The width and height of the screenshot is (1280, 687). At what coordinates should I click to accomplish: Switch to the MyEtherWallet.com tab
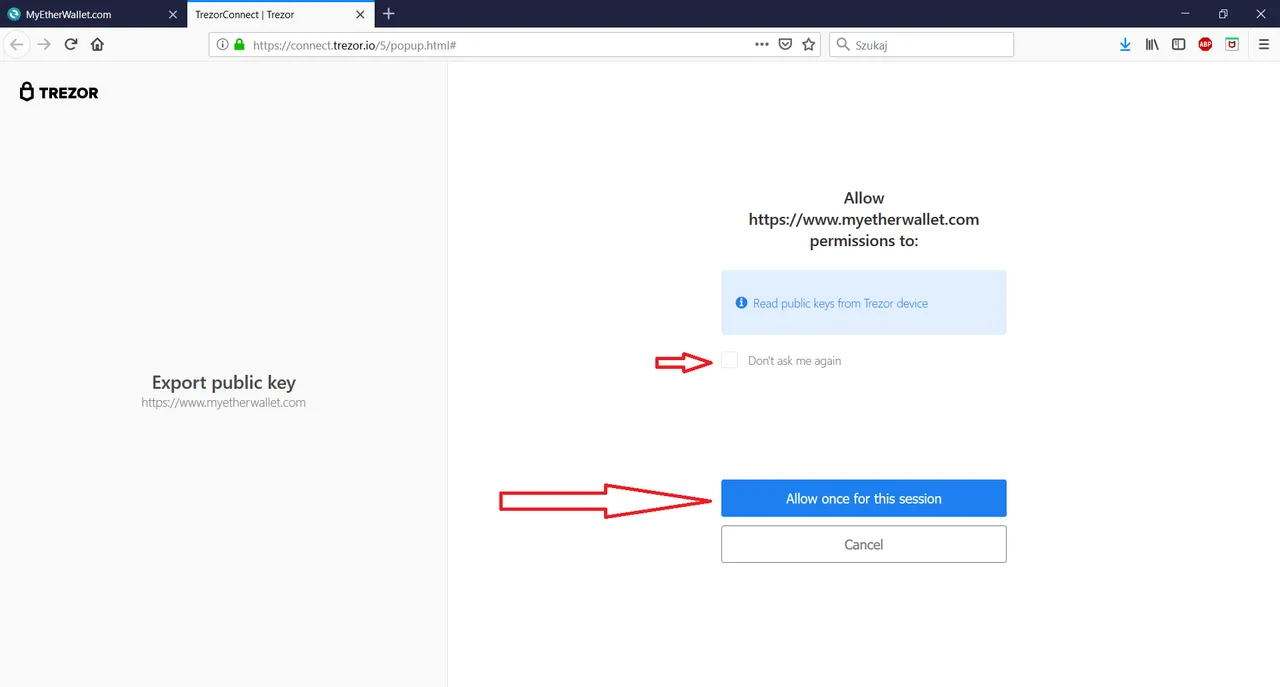[x=93, y=14]
